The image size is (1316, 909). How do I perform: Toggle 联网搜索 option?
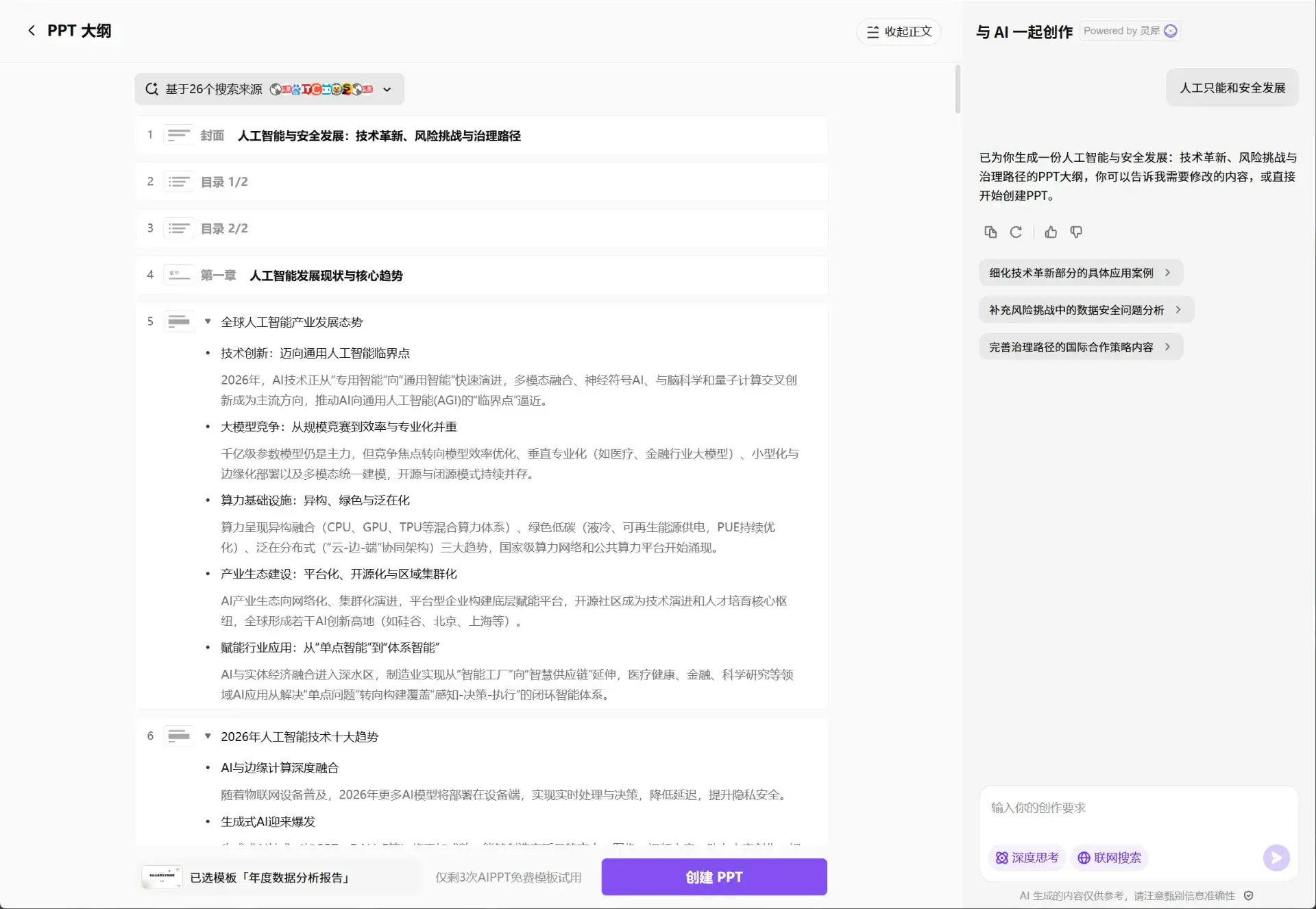[1109, 858]
